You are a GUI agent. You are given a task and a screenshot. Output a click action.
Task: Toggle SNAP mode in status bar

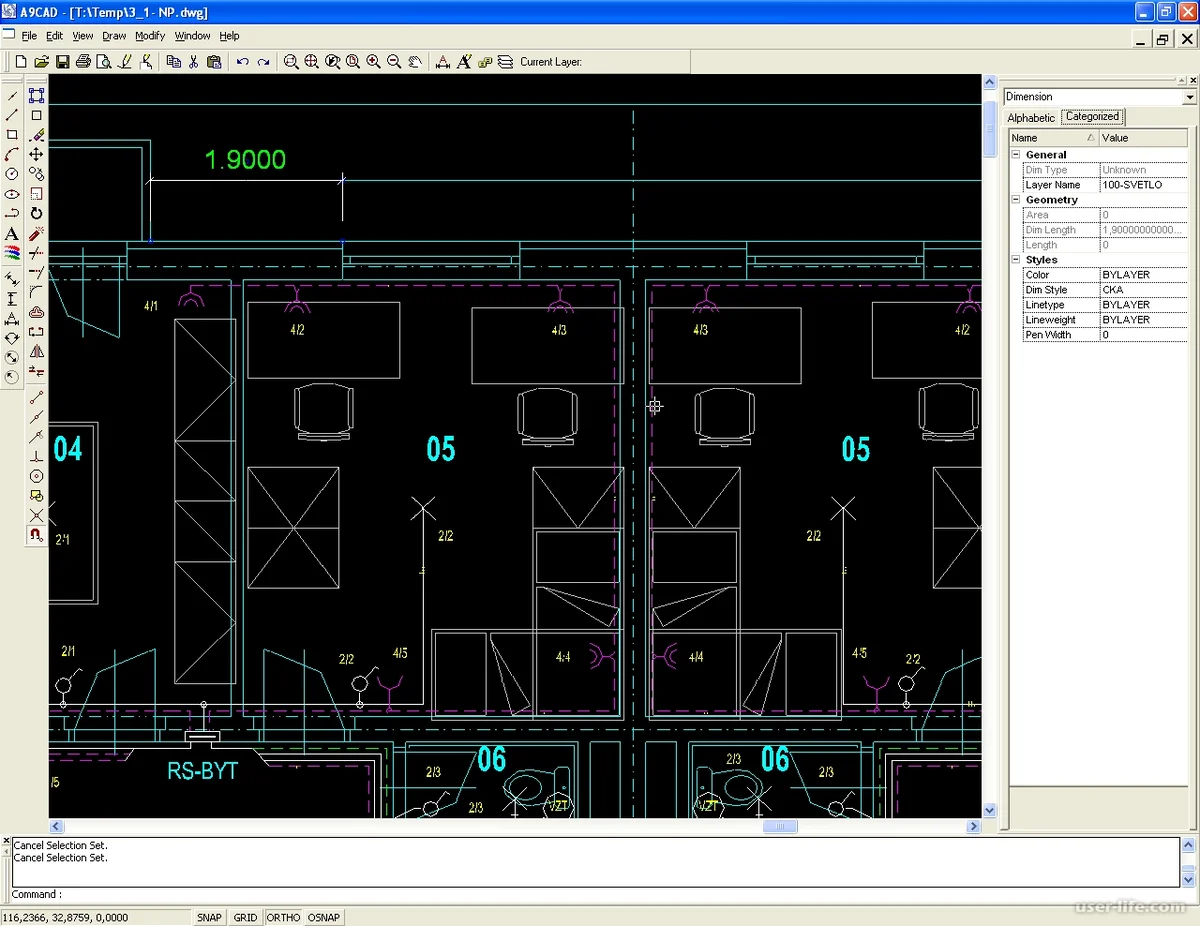pos(209,917)
